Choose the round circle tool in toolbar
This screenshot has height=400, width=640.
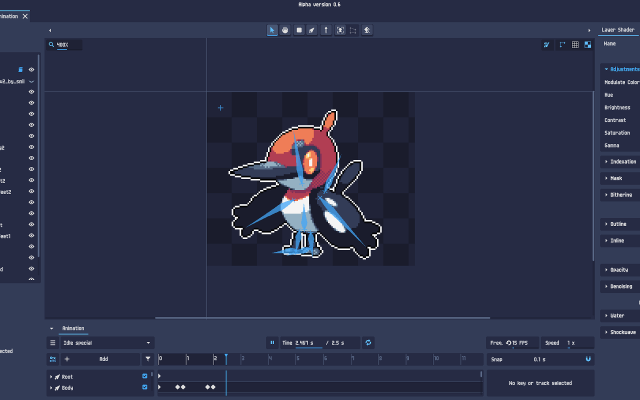(285, 30)
